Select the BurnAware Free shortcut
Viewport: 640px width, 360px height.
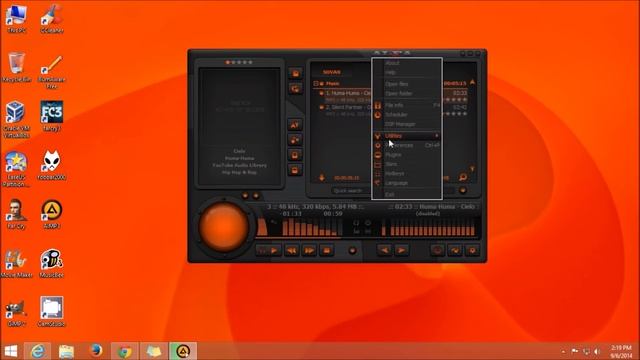click(x=52, y=72)
